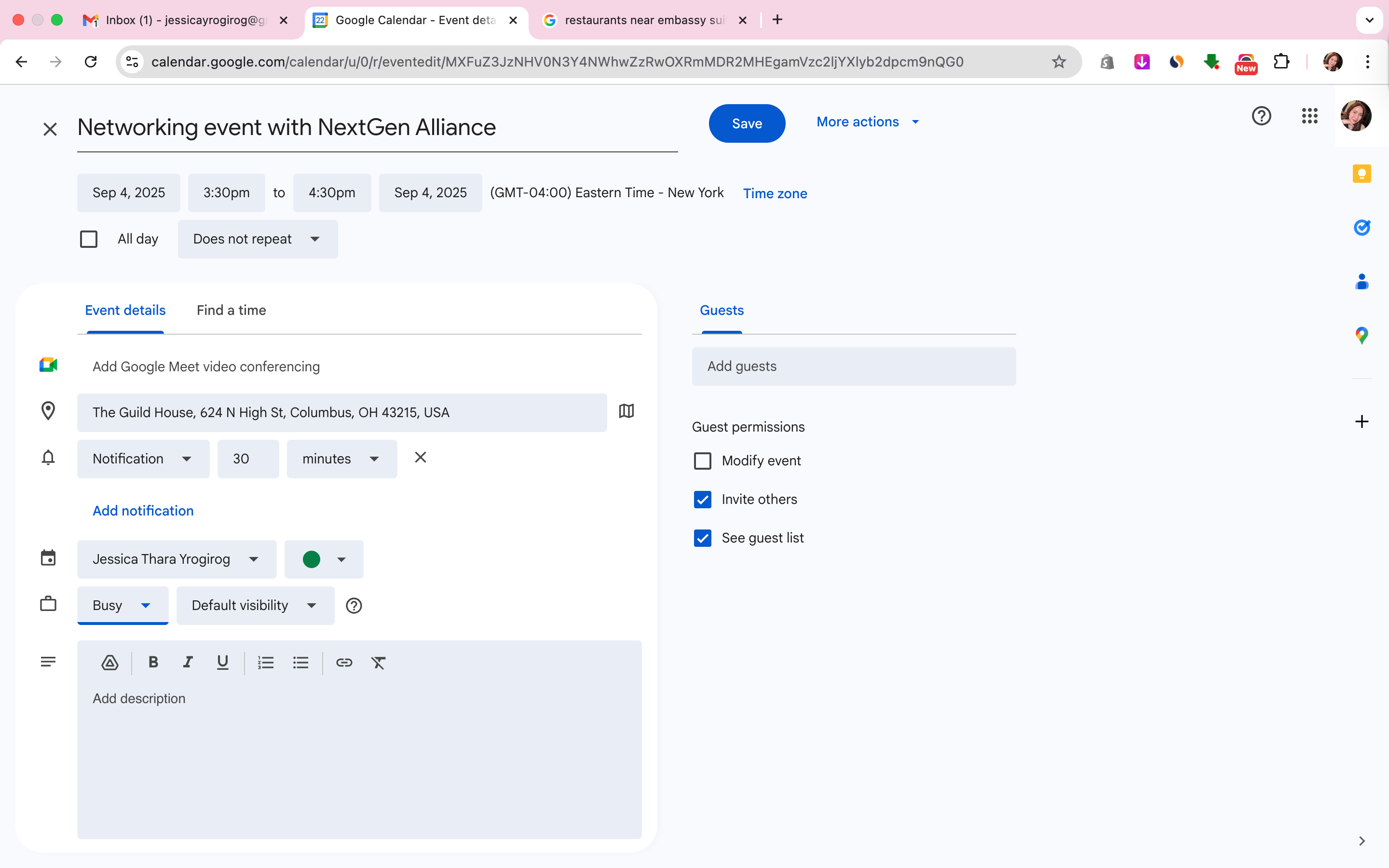Enable the All day checkbox
Viewport: 1389px width, 868px height.
pos(88,239)
